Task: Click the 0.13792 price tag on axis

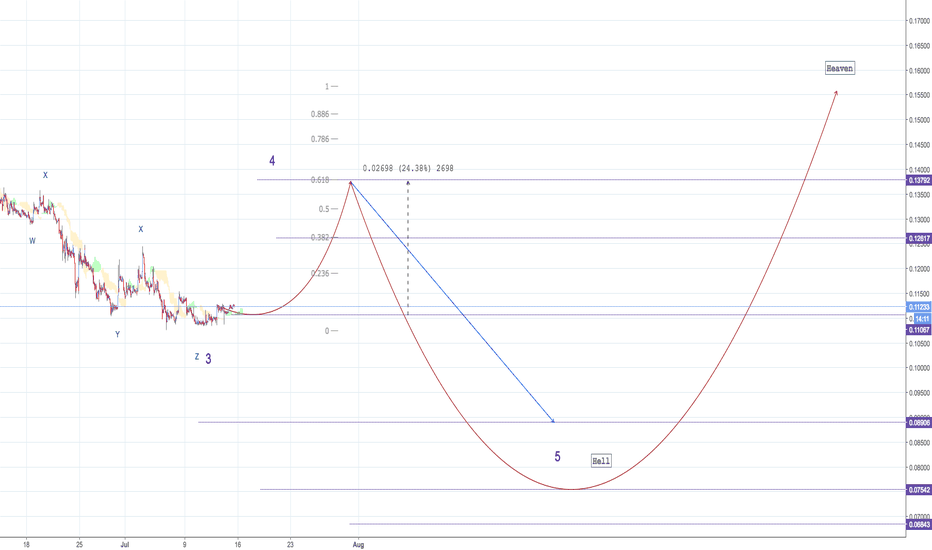Action: [x=919, y=180]
